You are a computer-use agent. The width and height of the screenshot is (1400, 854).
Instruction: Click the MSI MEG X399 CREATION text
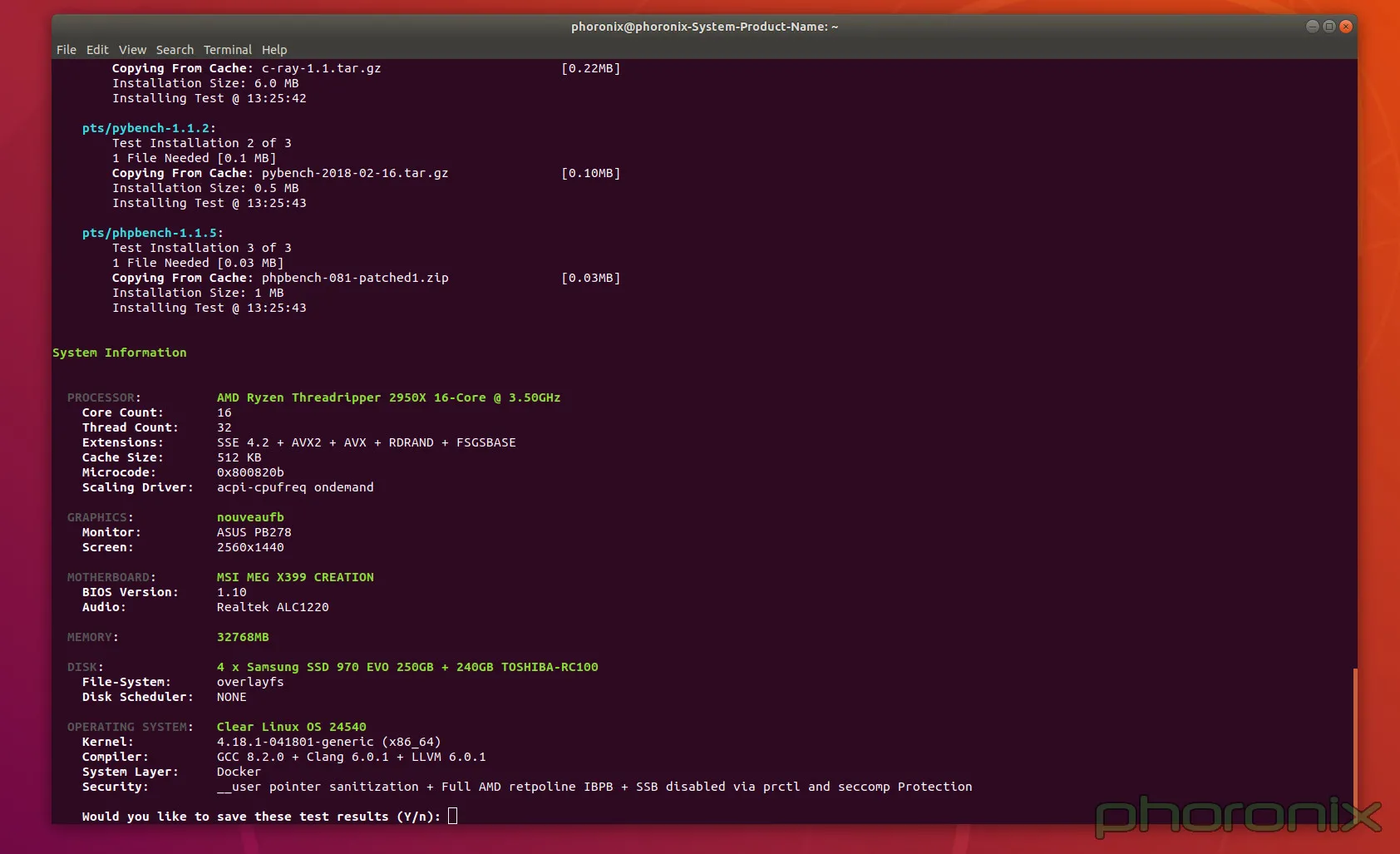[295, 577]
